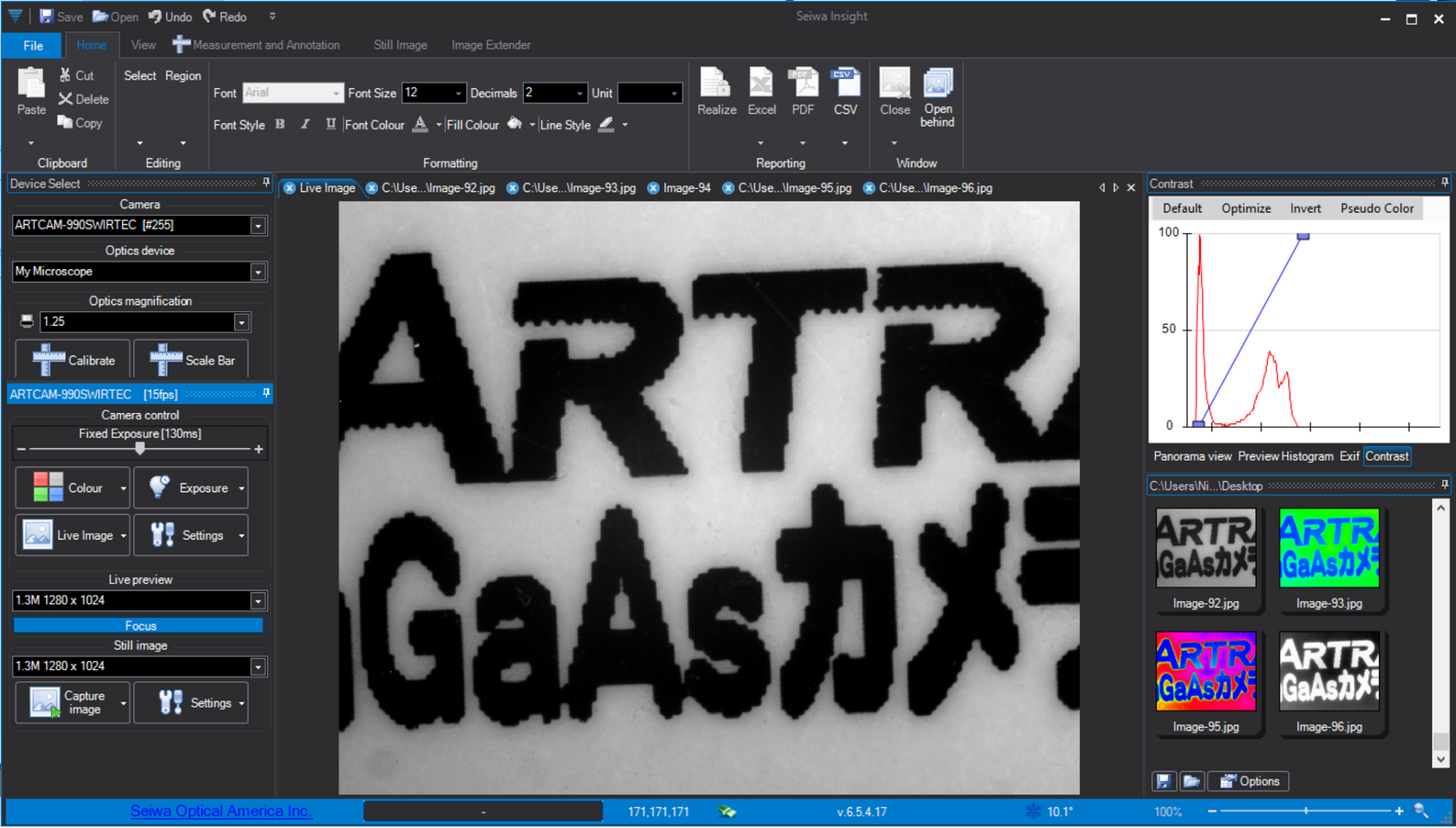This screenshot has width=1456, height=828.
Task: Click the Paste clipboard icon
Action: click(31, 84)
